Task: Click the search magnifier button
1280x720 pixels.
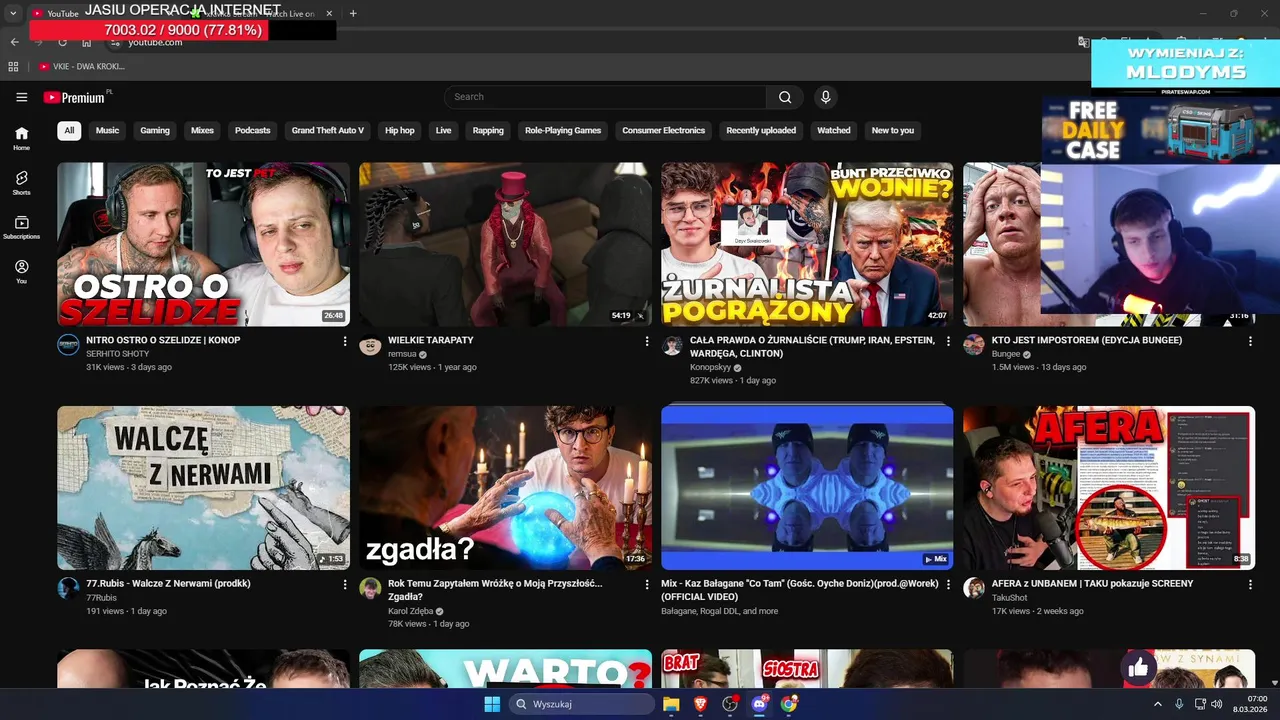Action: click(x=785, y=97)
